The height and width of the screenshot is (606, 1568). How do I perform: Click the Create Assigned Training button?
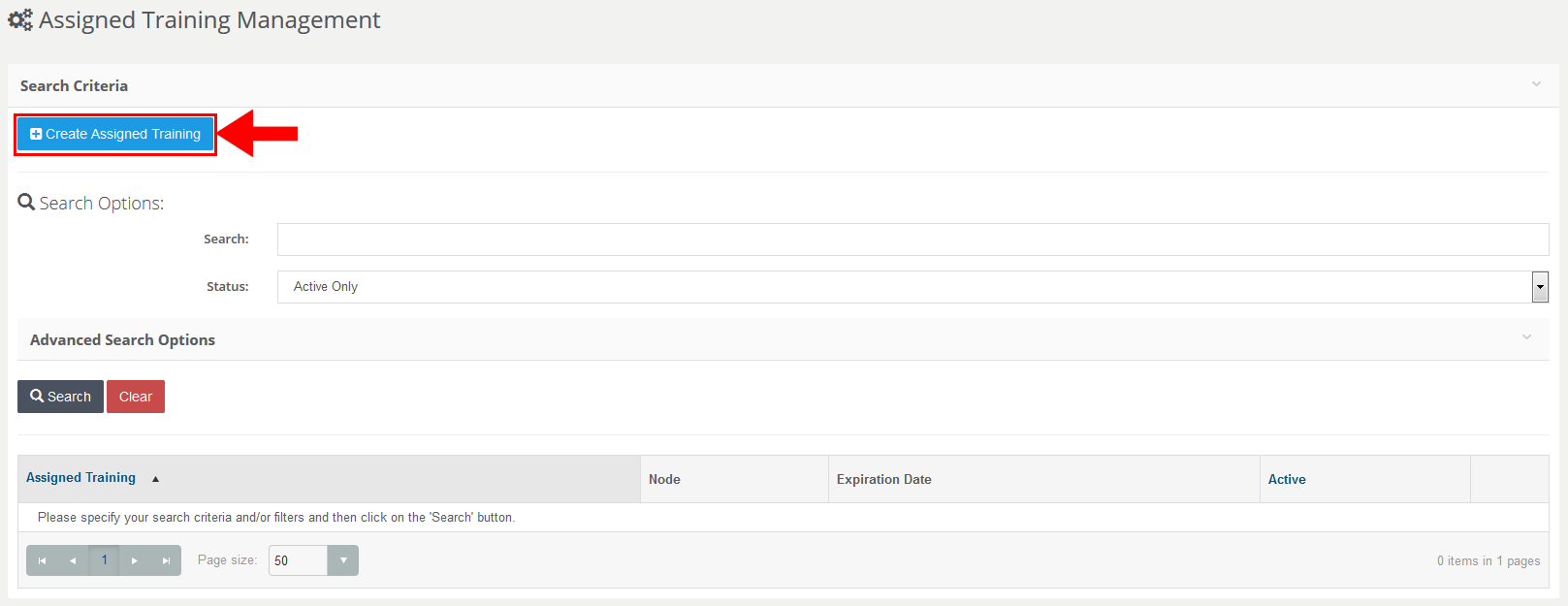tap(115, 134)
